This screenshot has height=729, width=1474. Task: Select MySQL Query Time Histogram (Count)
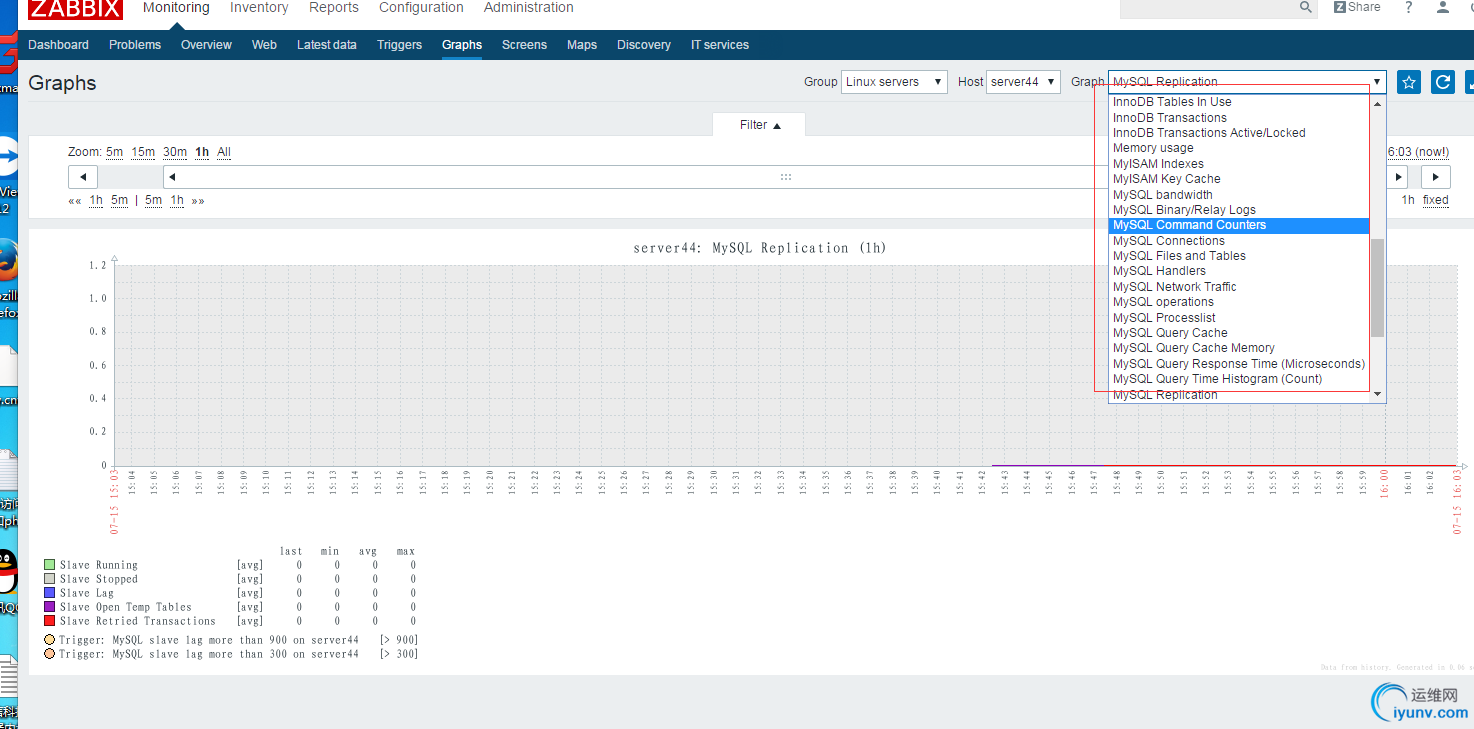click(1239, 379)
